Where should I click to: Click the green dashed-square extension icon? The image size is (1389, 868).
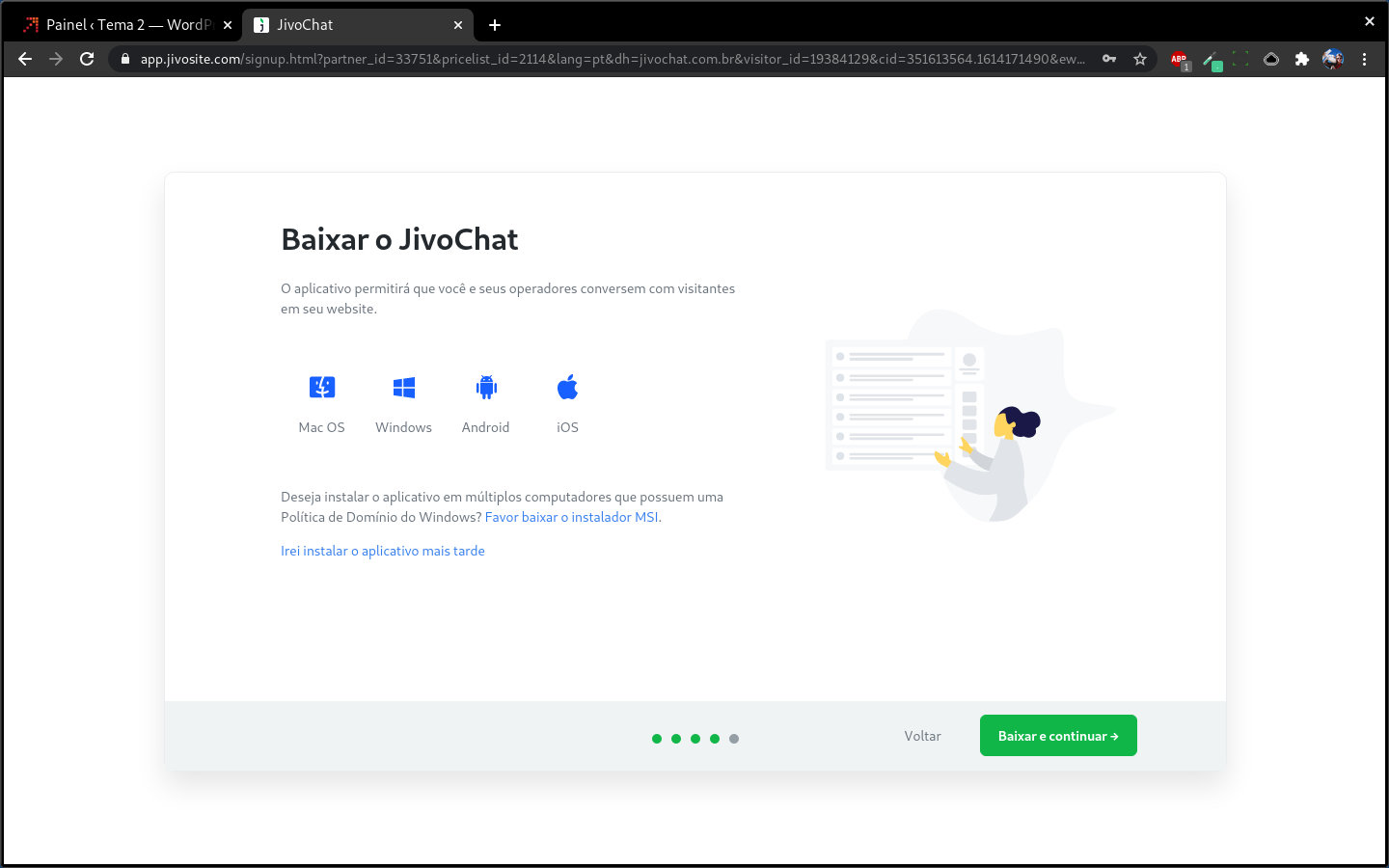pyautogui.click(x=1240, y=59)
